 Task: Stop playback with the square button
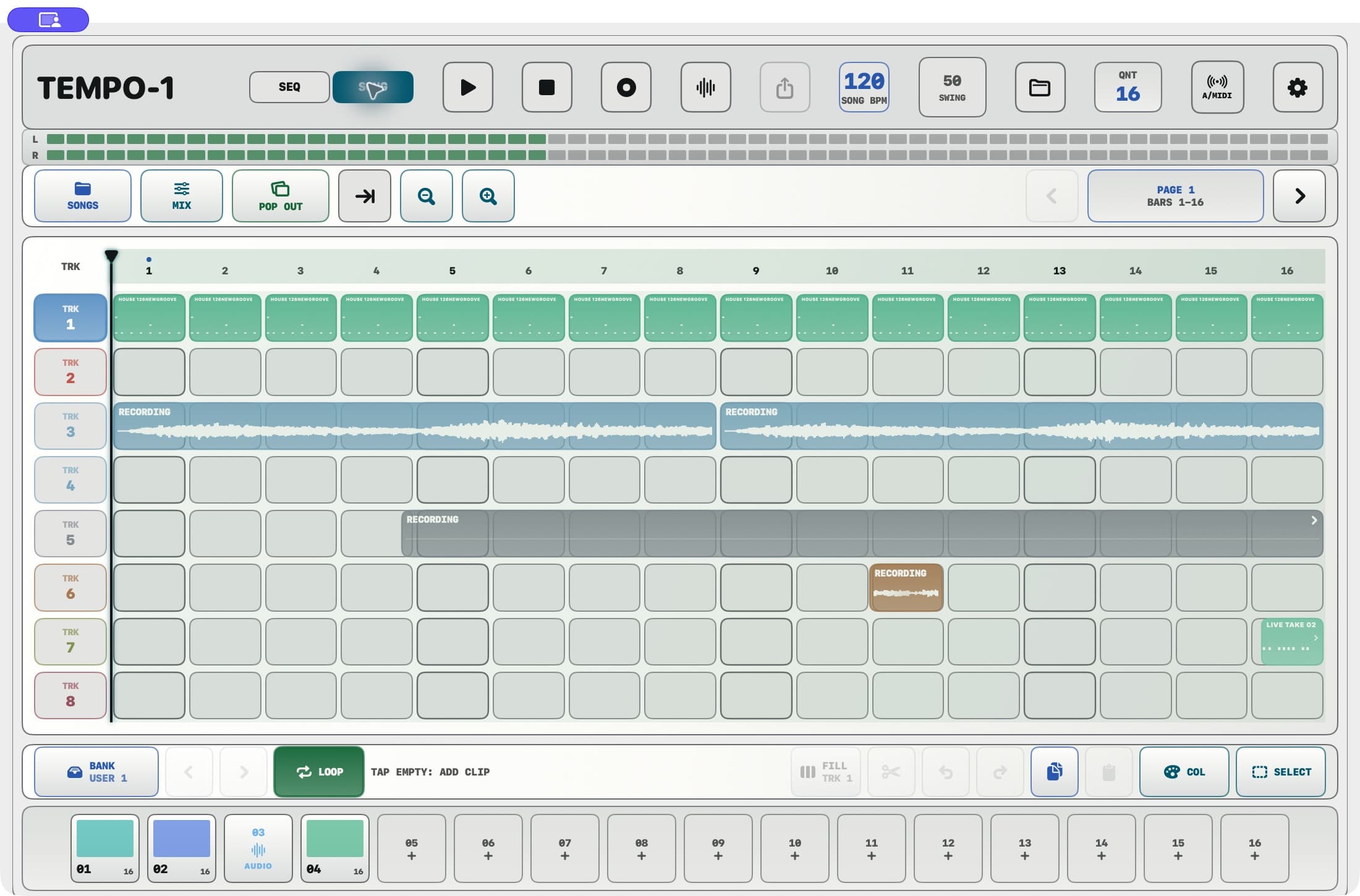(547, 87)
